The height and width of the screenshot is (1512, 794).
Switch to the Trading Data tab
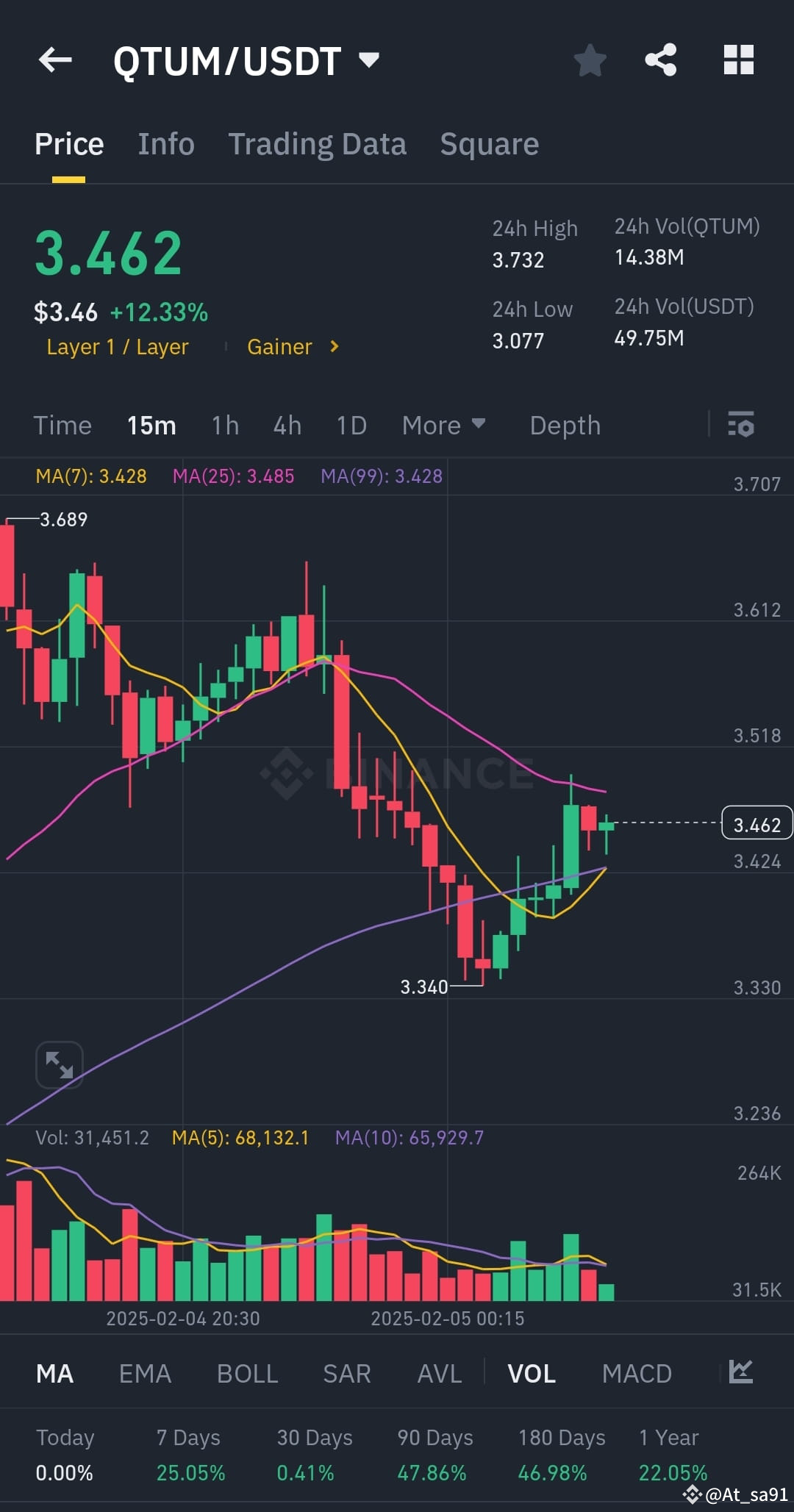(318, 143)
